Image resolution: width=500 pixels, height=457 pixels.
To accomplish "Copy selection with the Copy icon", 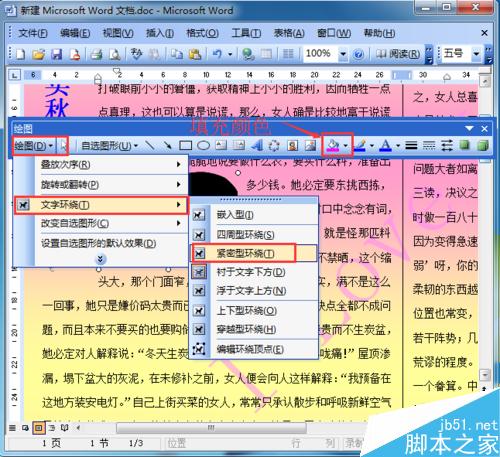I will pyautogui.click(x=176, y=54).
